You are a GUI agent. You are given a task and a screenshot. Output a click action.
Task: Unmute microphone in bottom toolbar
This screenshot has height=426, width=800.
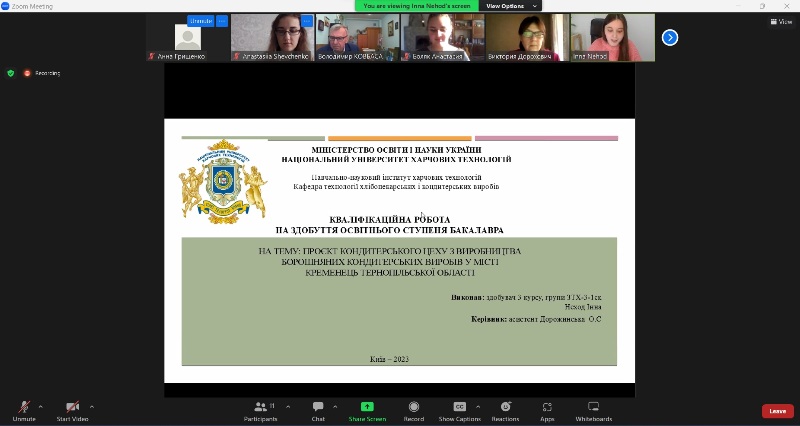24,411
